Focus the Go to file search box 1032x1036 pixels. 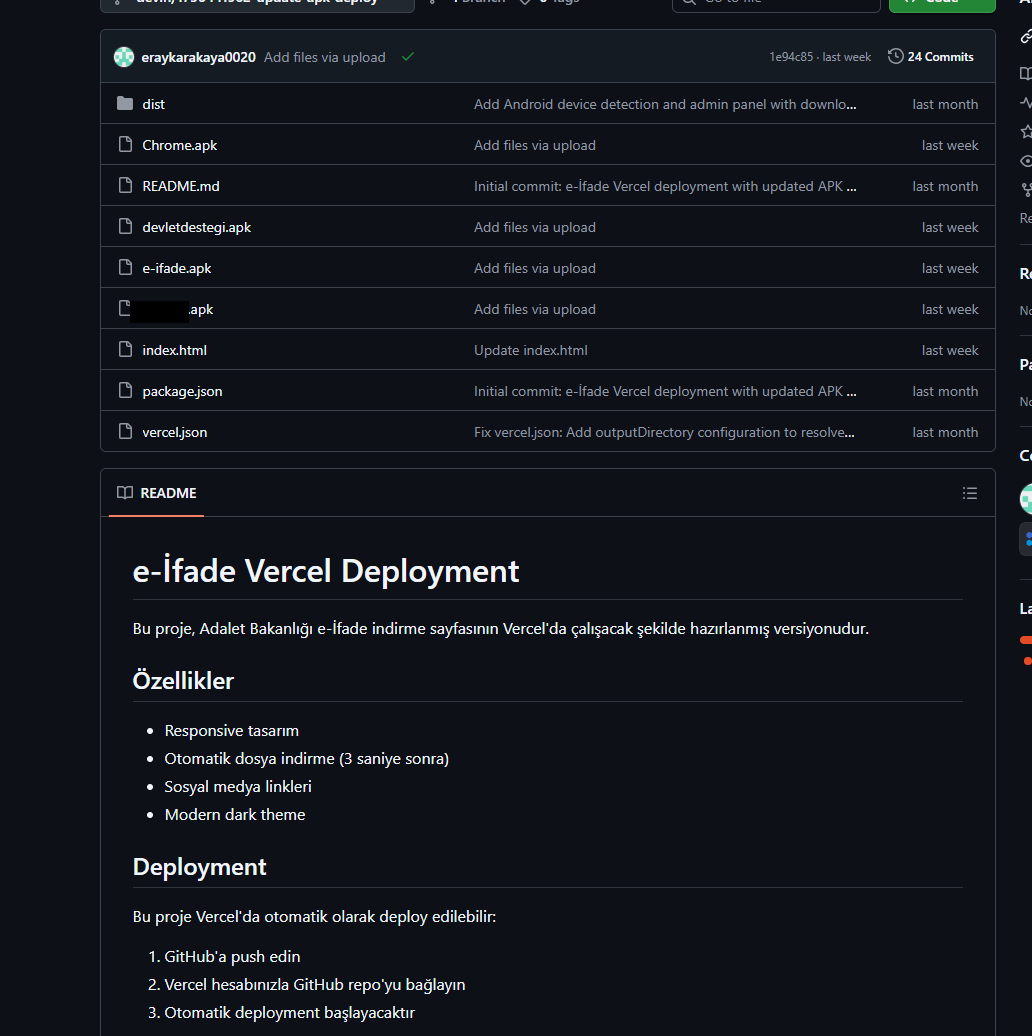pyautogui.click(x=775, y=3)
